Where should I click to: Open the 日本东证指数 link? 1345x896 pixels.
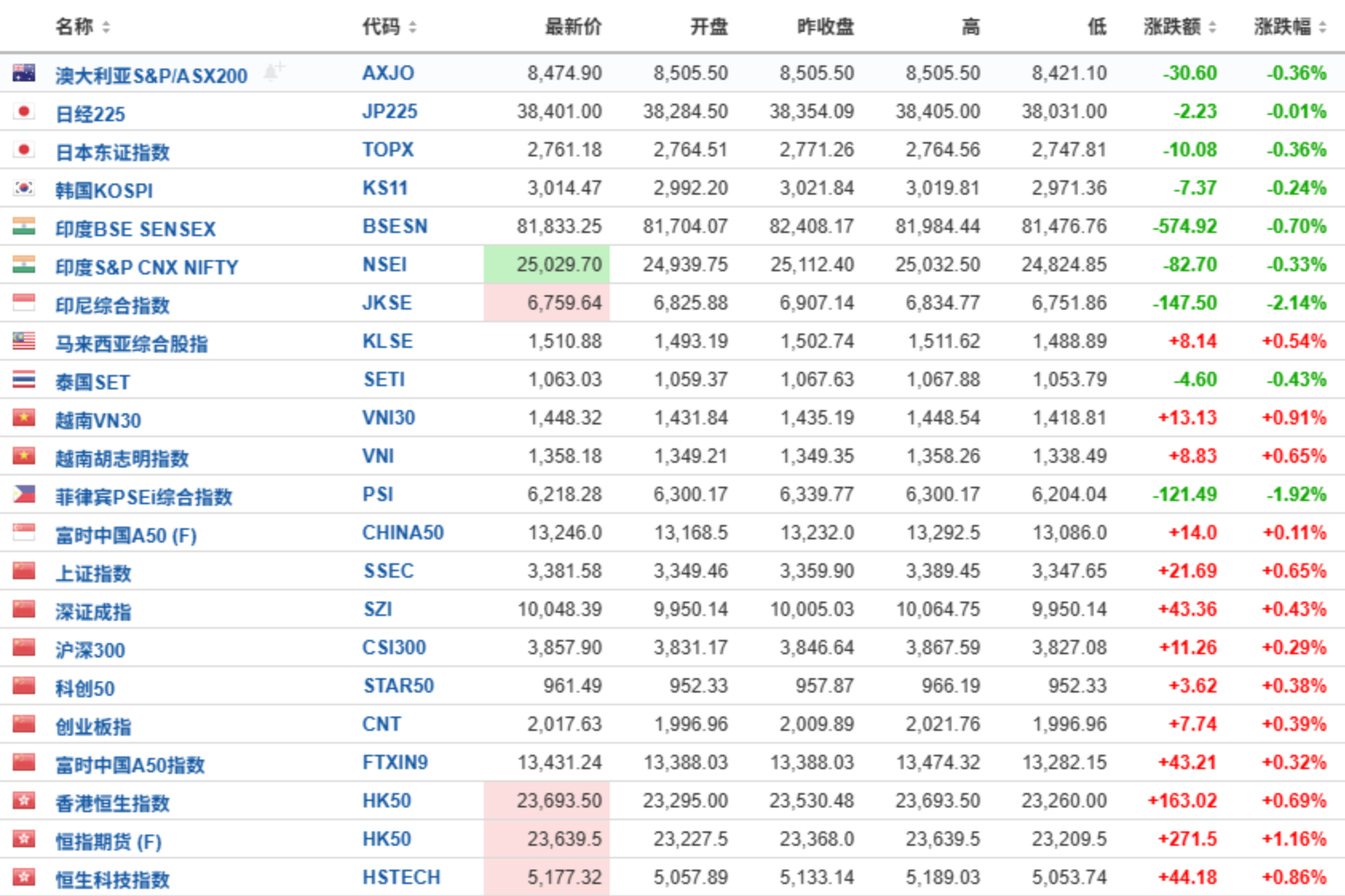113,152
